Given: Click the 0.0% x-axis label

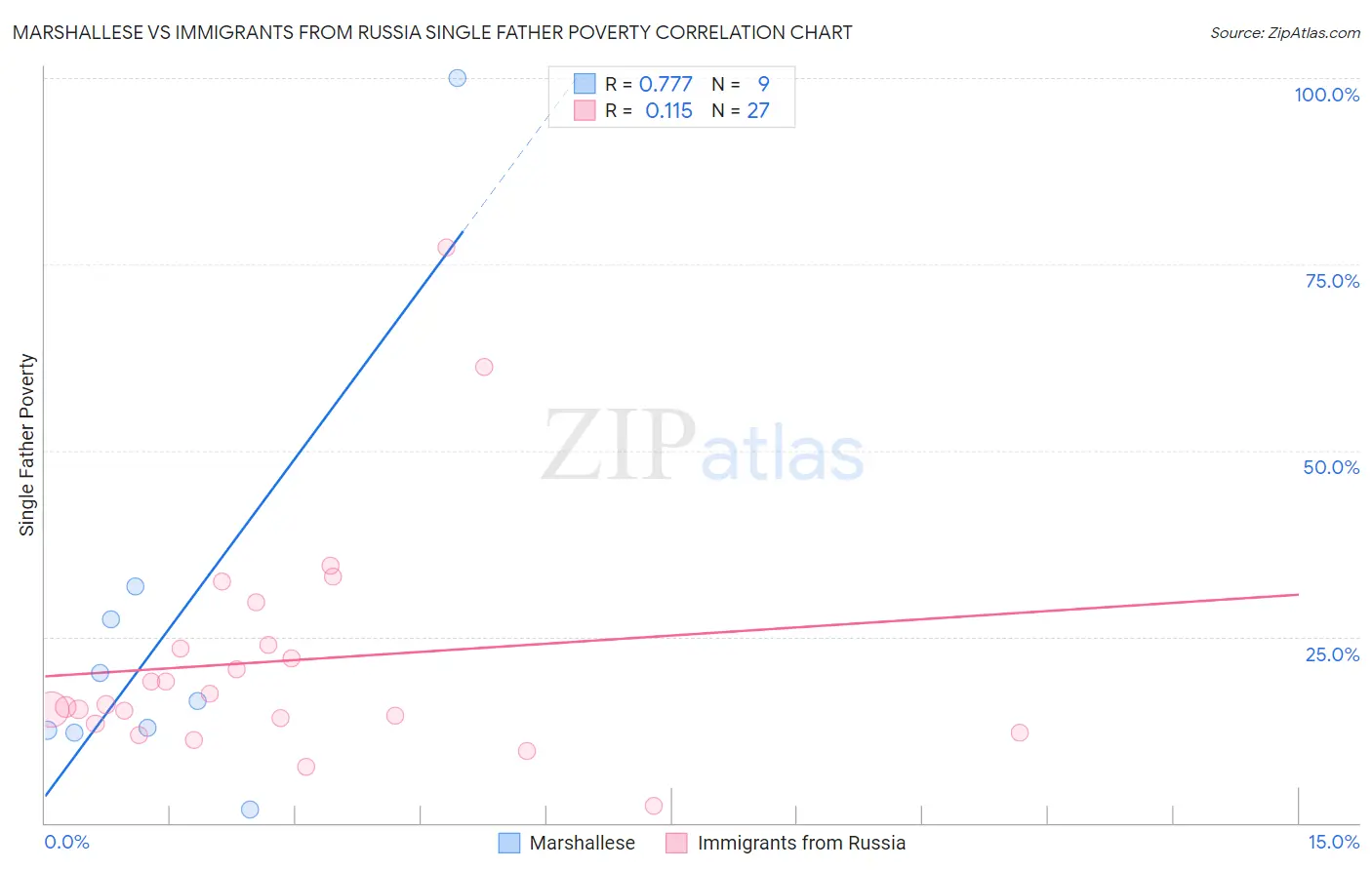Looking at the screenshot, I should point(67,842).
